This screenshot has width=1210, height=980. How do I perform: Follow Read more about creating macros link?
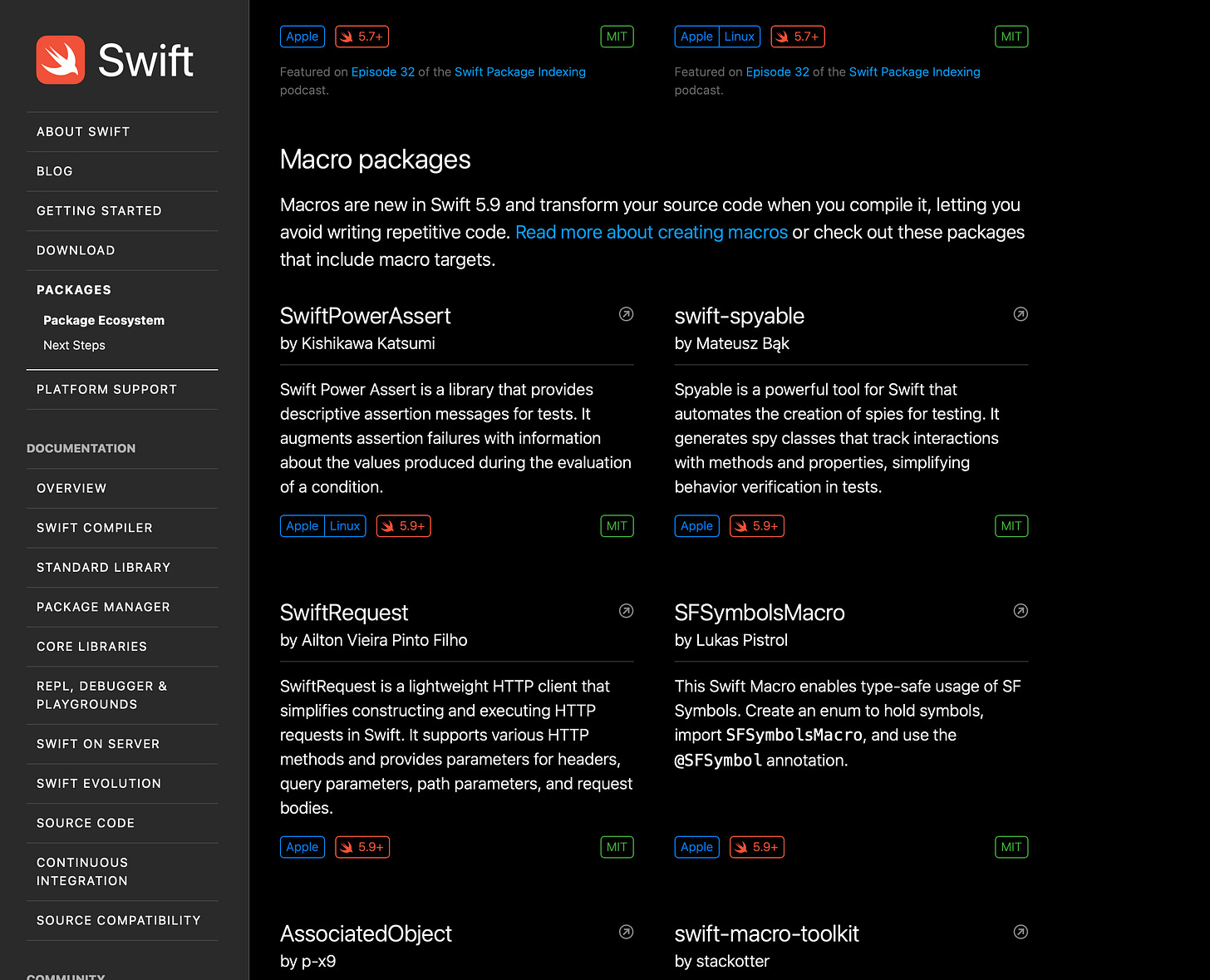pos(652,232)
